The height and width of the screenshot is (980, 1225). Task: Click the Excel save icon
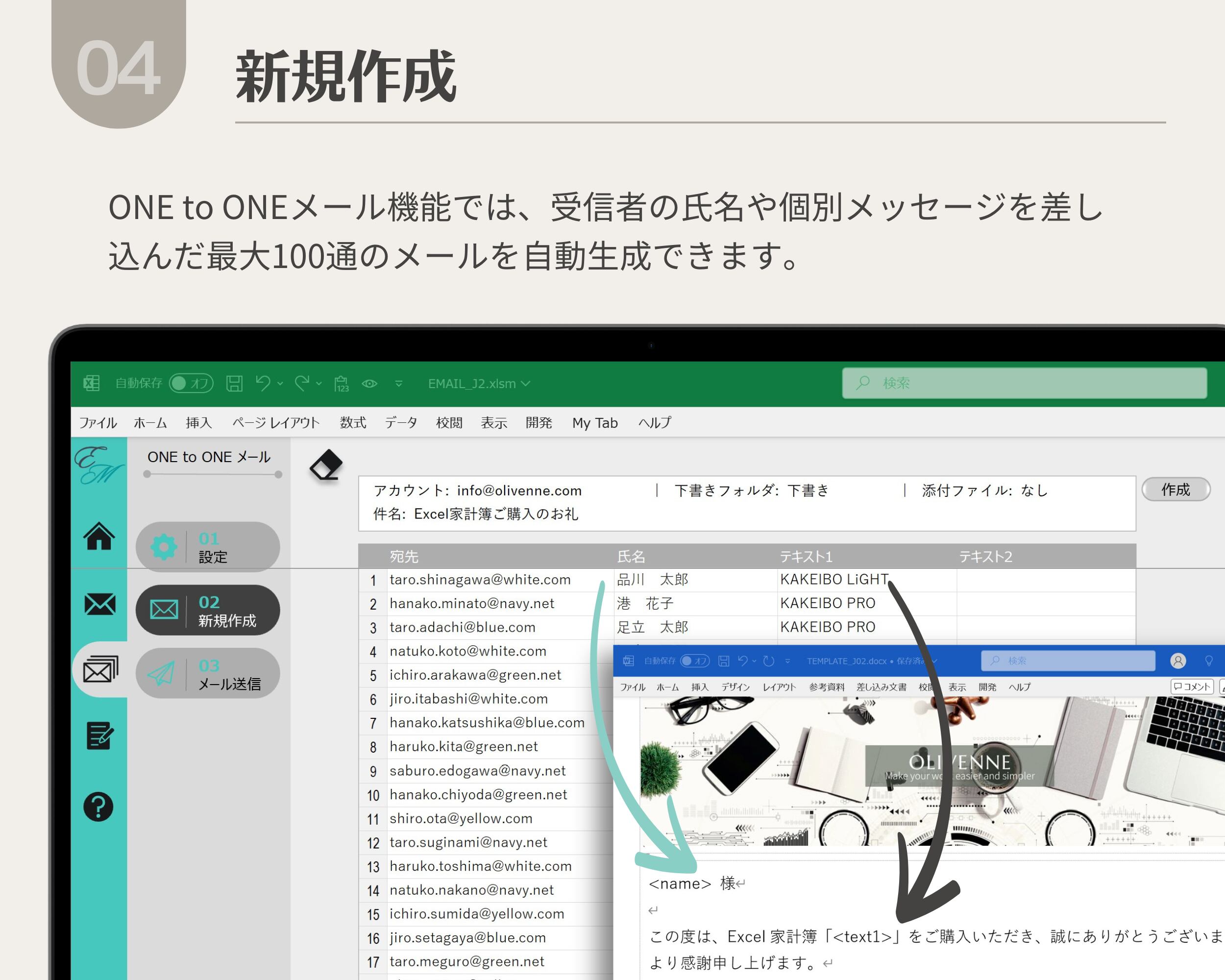[234, 384]
